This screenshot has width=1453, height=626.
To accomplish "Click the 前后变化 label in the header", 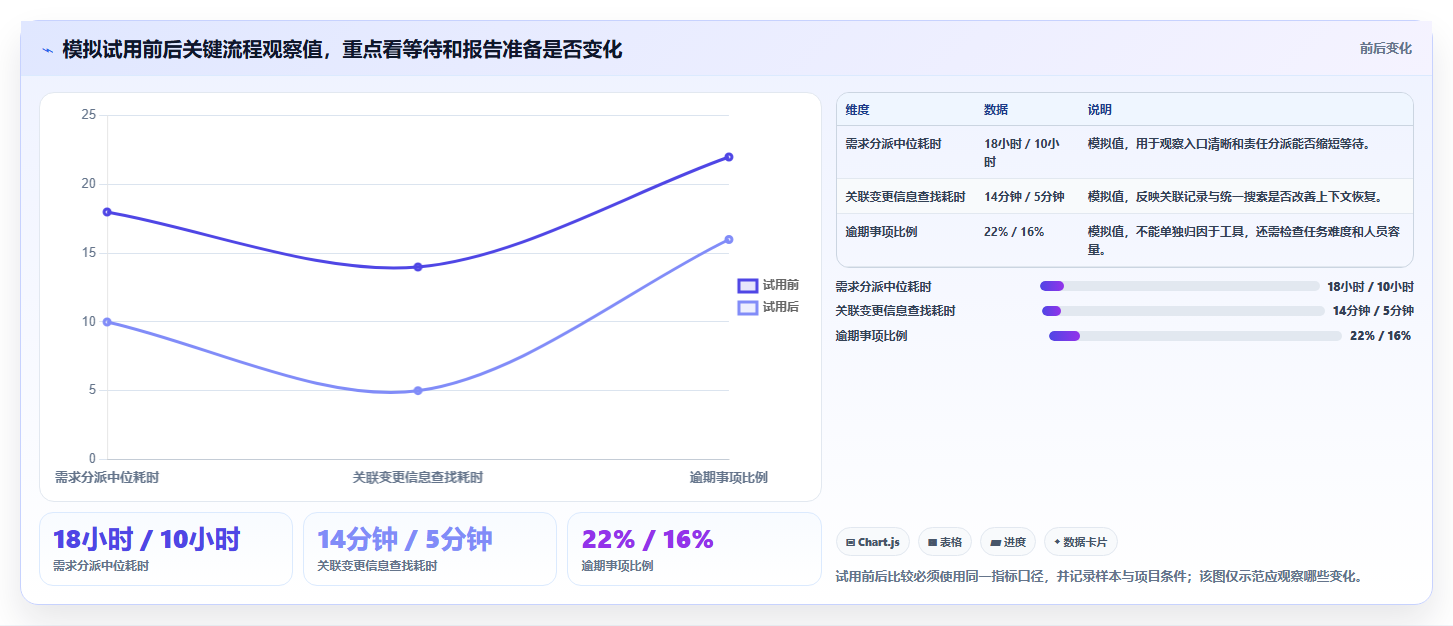I will coord(1385,48).
